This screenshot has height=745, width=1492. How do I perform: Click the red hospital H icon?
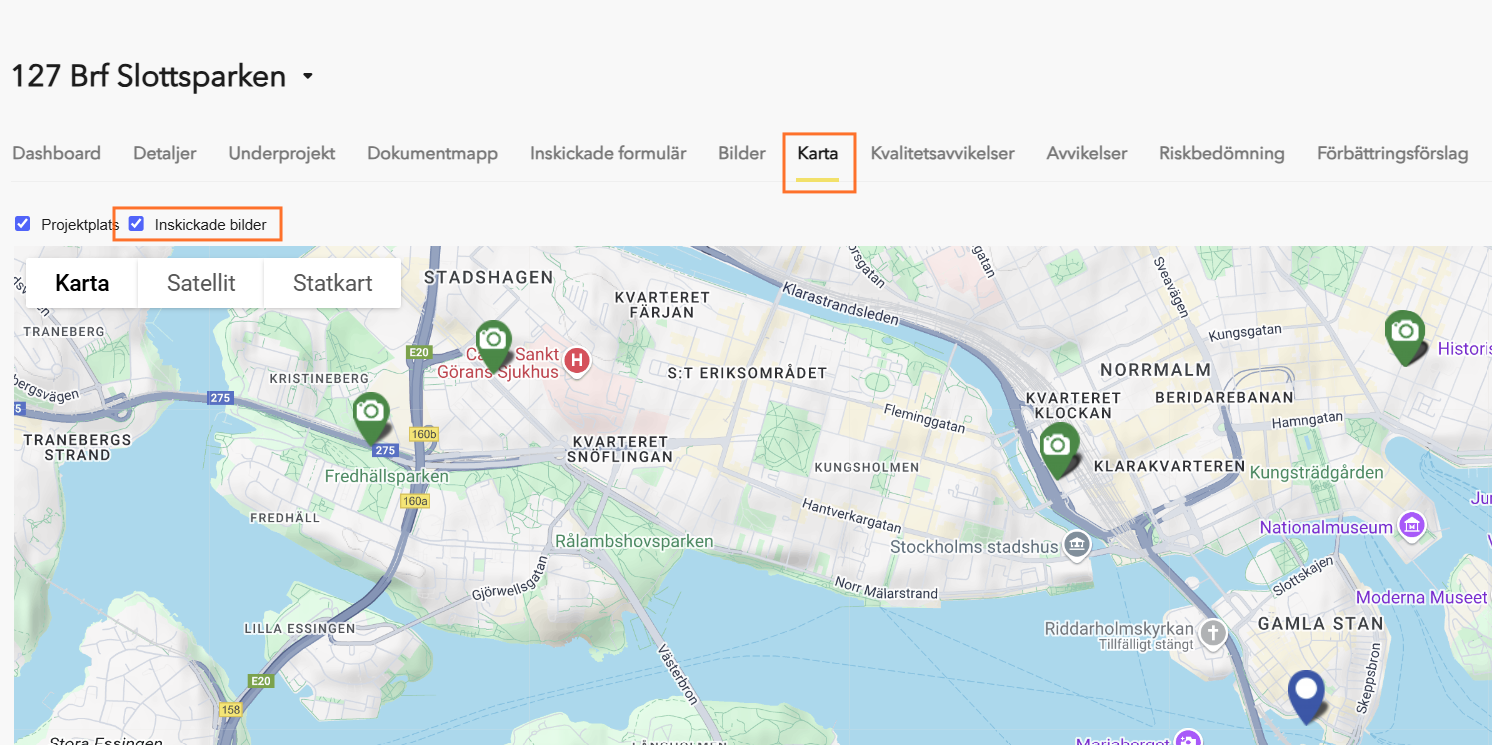[577, 360]
